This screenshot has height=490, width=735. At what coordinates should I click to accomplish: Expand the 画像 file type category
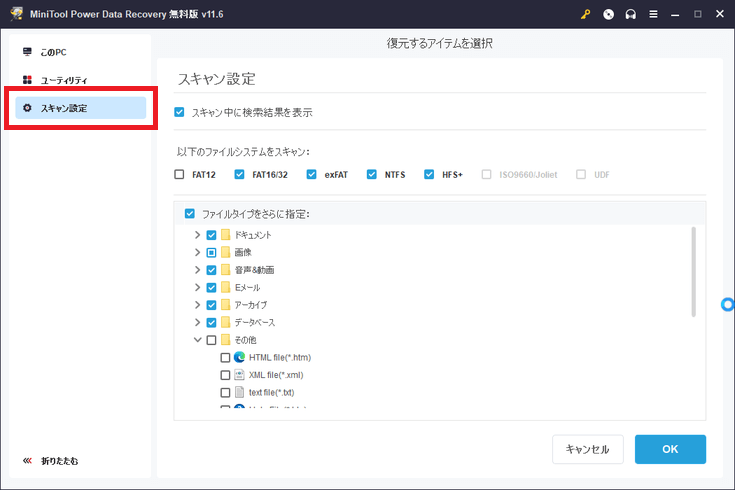coord(197,252)
